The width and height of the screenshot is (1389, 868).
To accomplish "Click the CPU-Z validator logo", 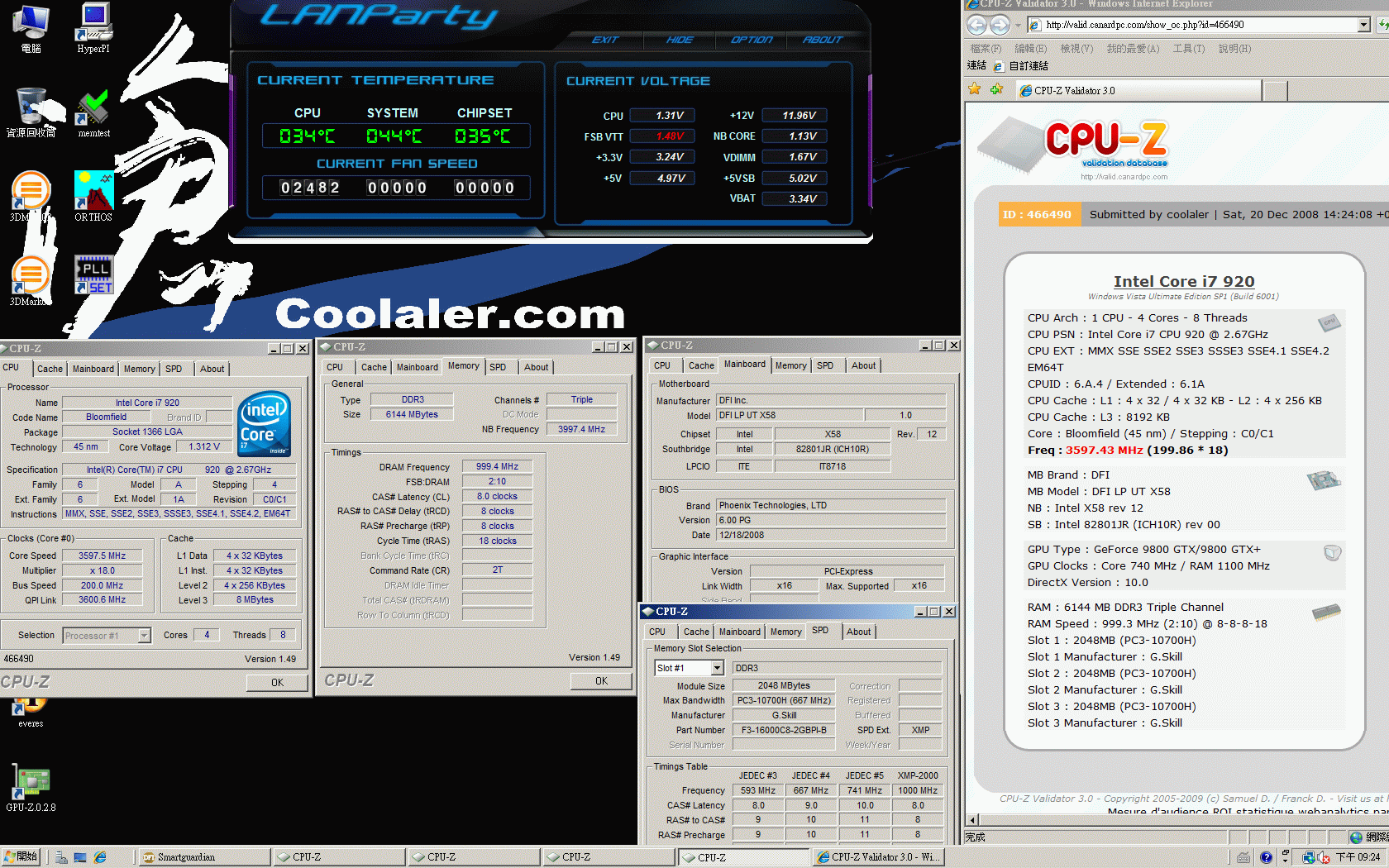I will pos(1075,145).
